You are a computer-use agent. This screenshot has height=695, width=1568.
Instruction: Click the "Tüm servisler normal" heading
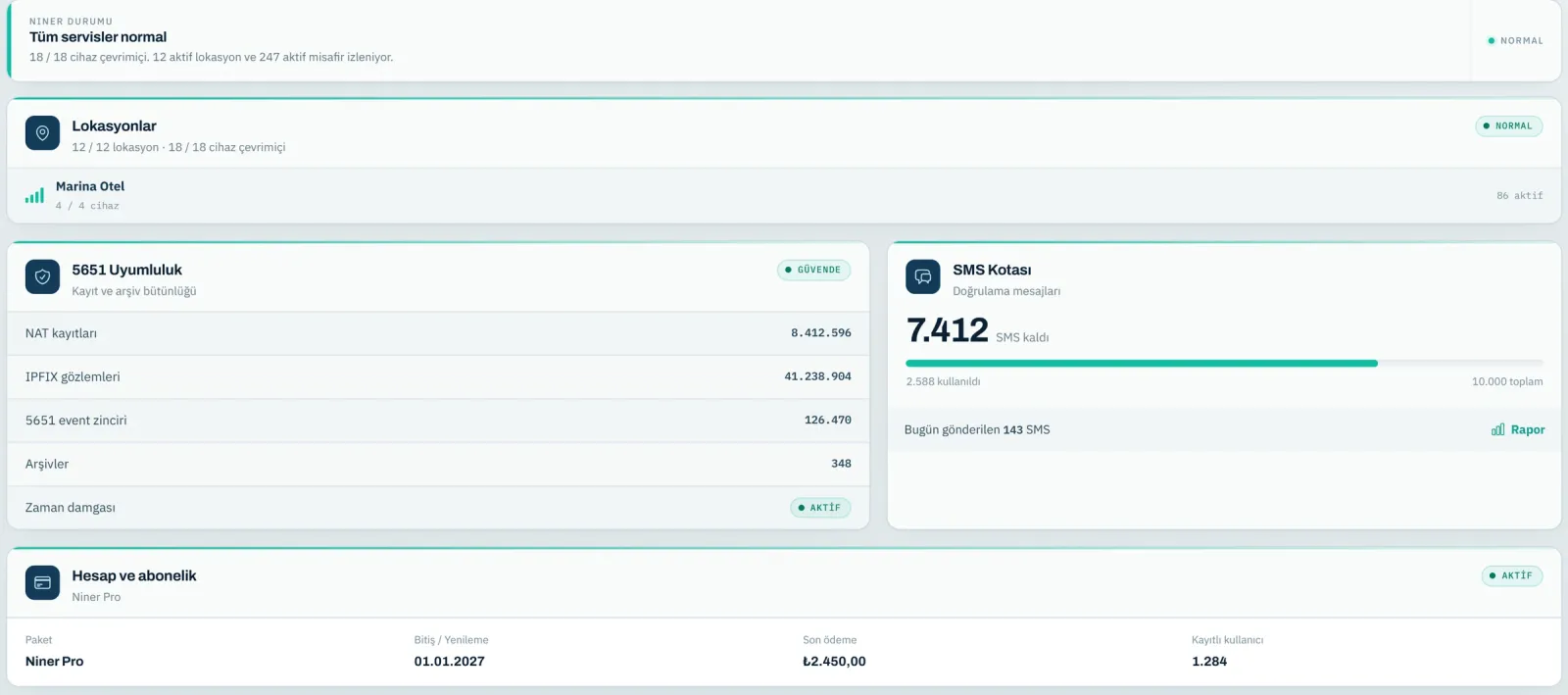pyautogui.click(x=98, y=37)
